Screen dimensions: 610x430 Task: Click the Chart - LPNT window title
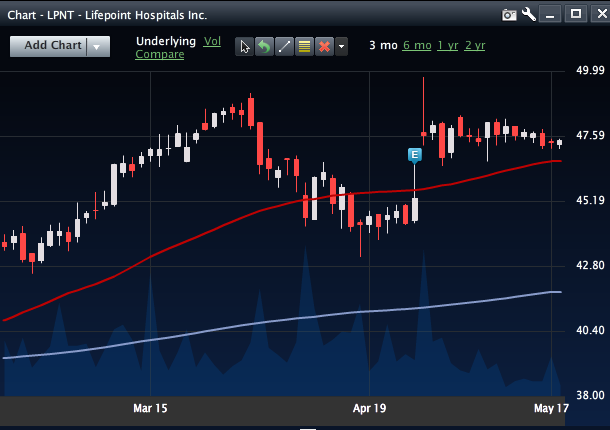107,15
